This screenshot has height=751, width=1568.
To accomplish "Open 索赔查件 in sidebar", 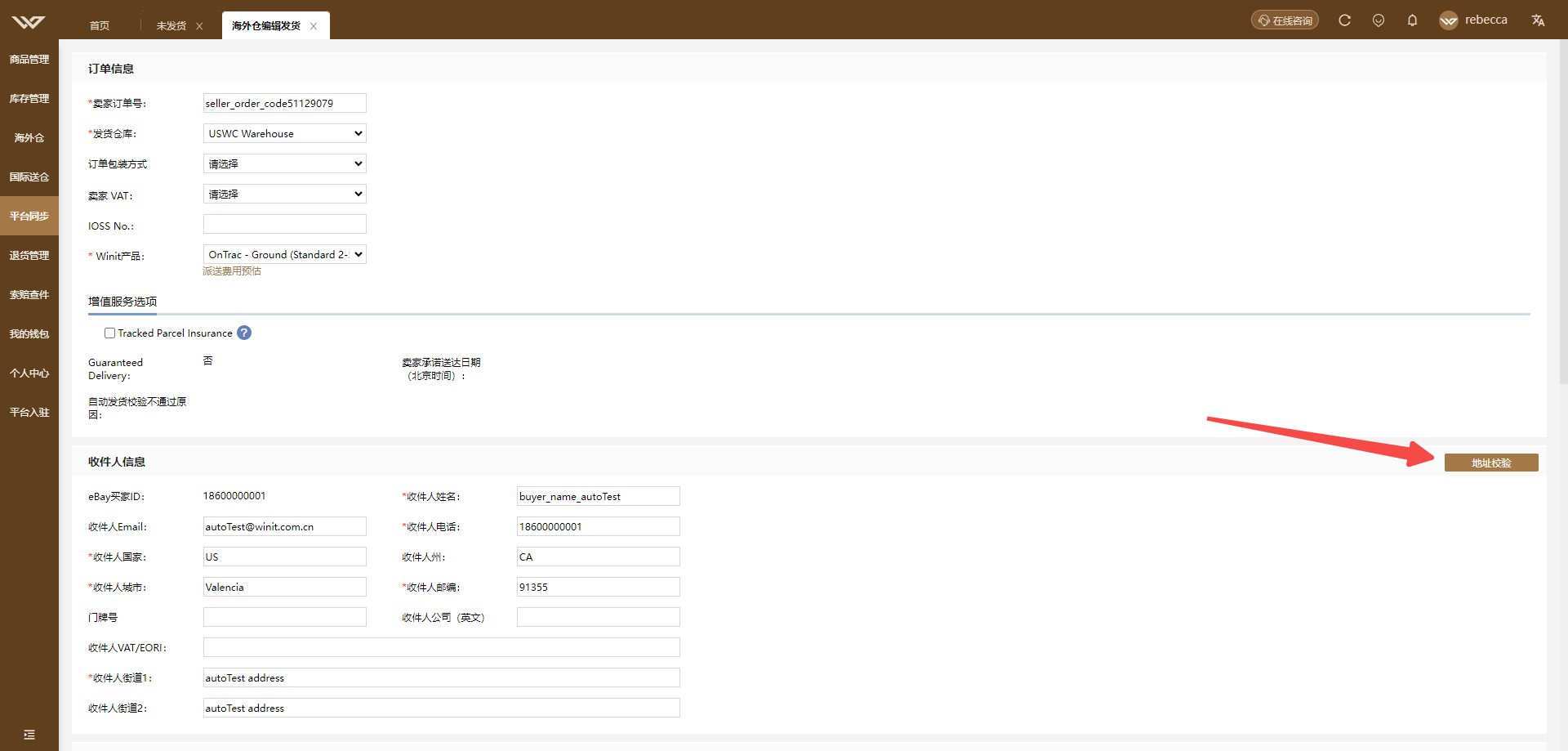I will pyautogui.click(x=29, y=294).
